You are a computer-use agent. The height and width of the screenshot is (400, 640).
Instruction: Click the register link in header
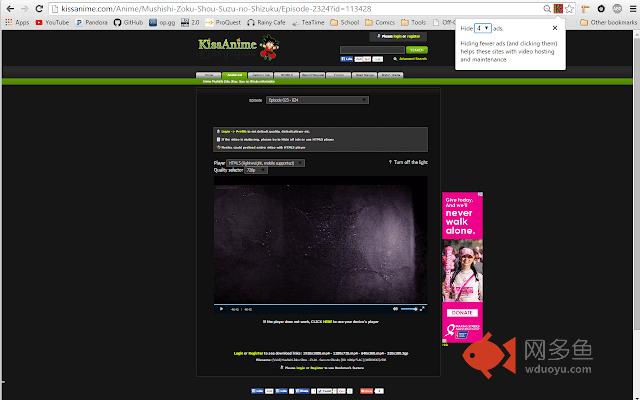pyautogui.click(x=413, y=36)
